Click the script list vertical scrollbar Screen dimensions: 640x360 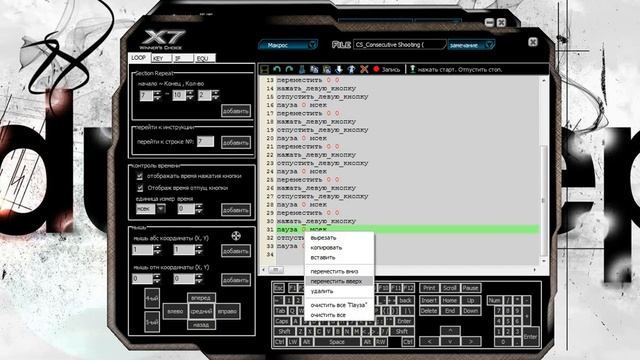pos(543,171)
